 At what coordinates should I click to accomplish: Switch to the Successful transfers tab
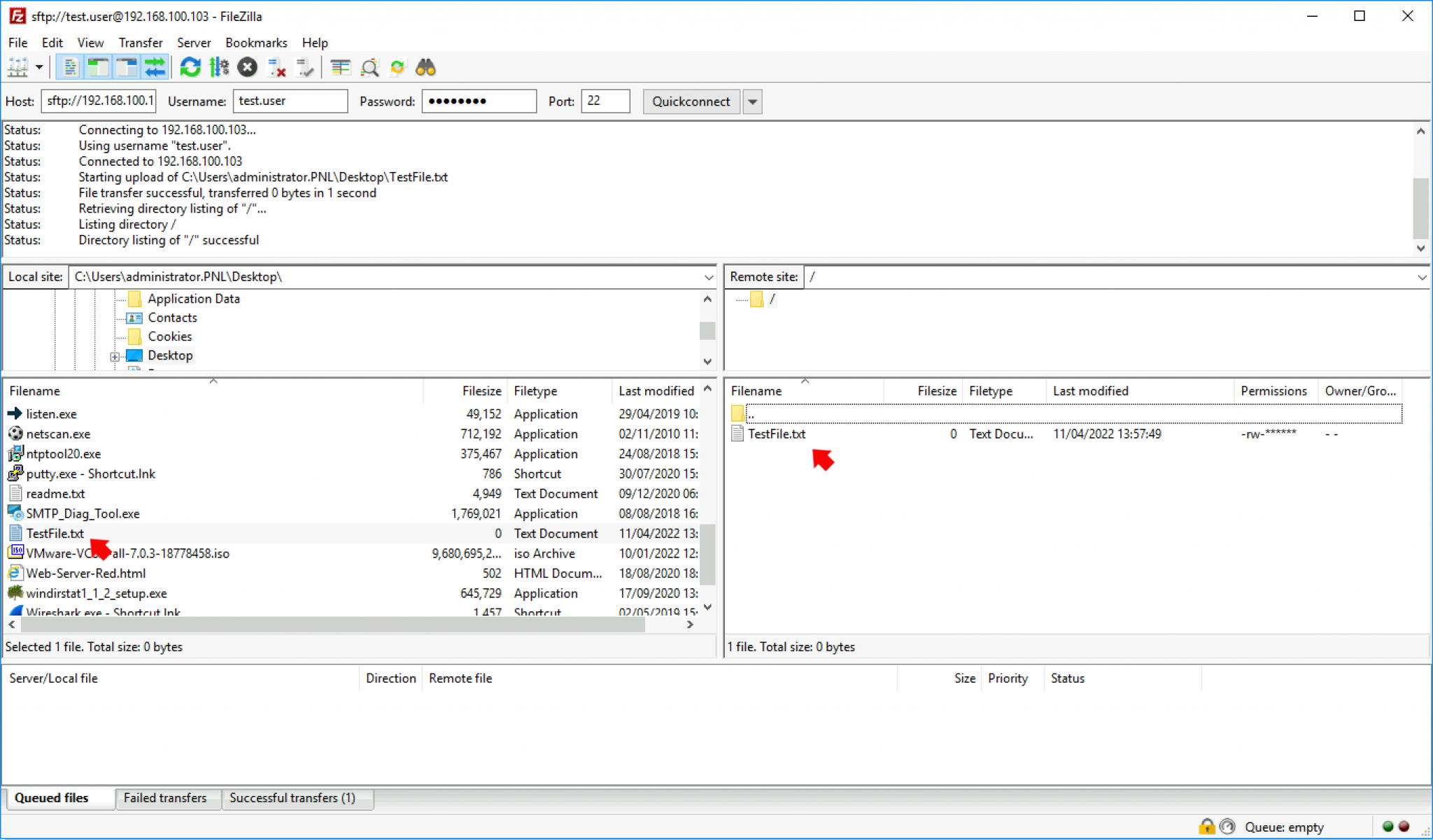coord(292,798)
